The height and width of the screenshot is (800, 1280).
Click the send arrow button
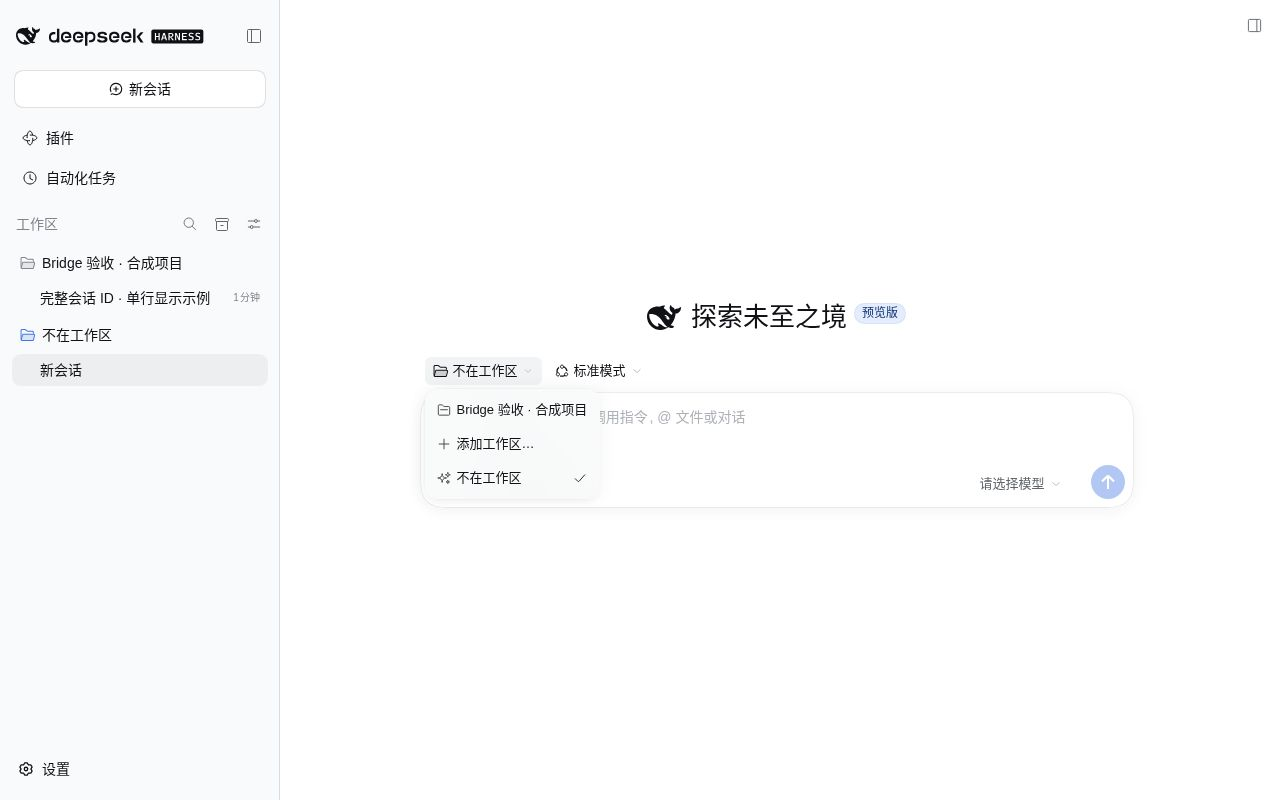pyautogui.click(x=1108, y=482)
